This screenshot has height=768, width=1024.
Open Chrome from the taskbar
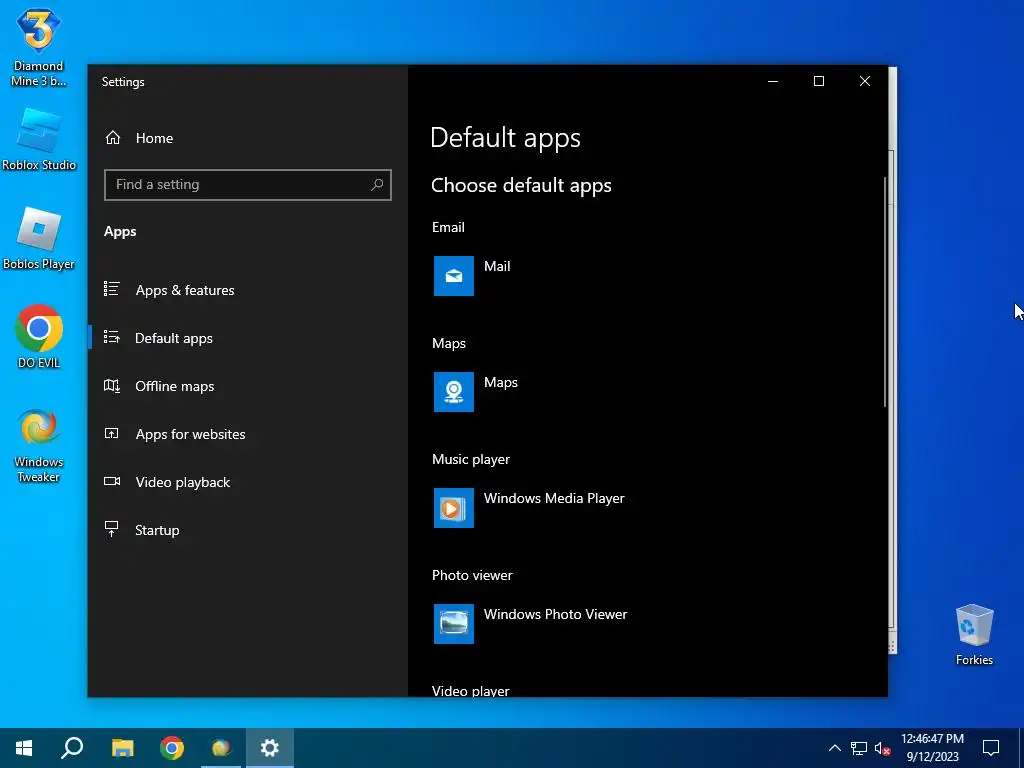point(172,748)
